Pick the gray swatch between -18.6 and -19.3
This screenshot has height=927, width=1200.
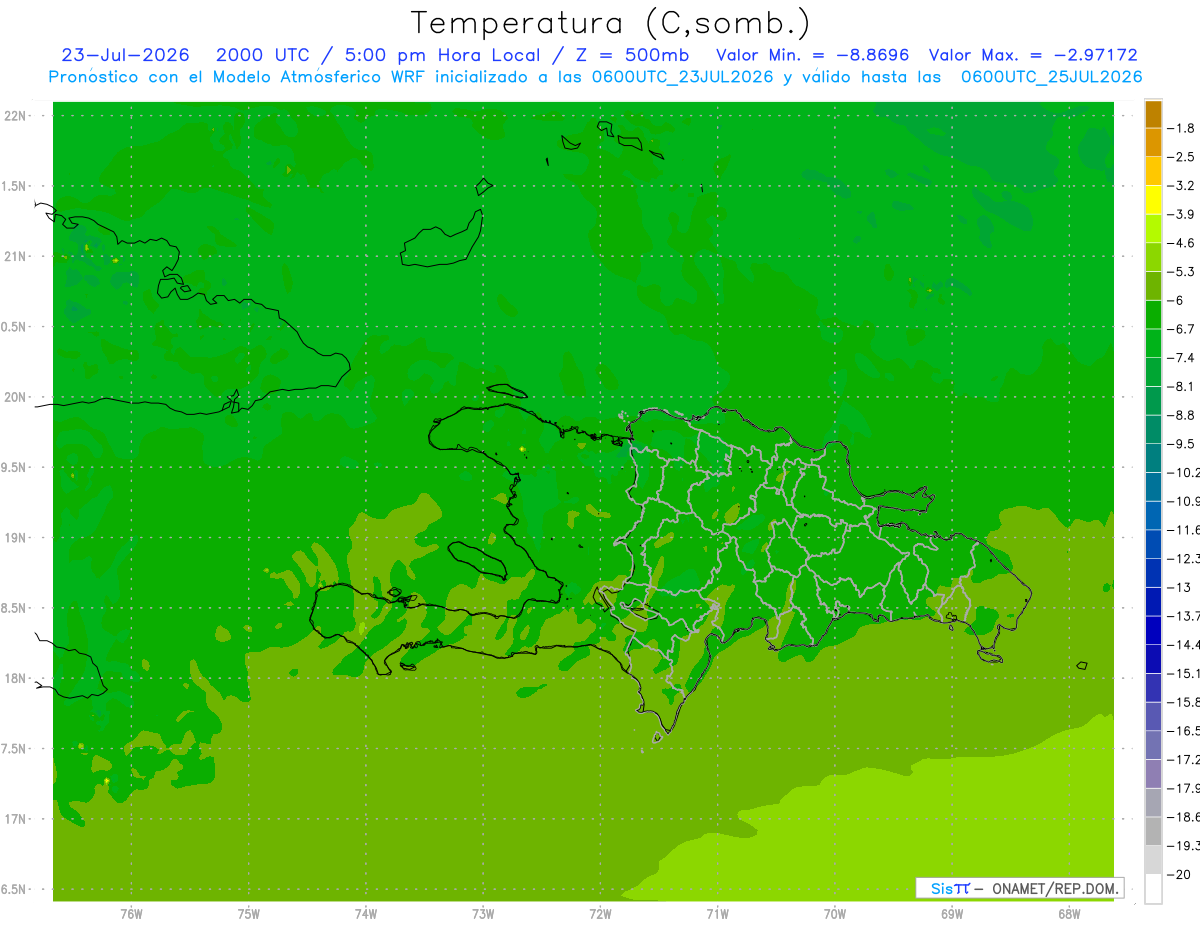click(1153, 831)
